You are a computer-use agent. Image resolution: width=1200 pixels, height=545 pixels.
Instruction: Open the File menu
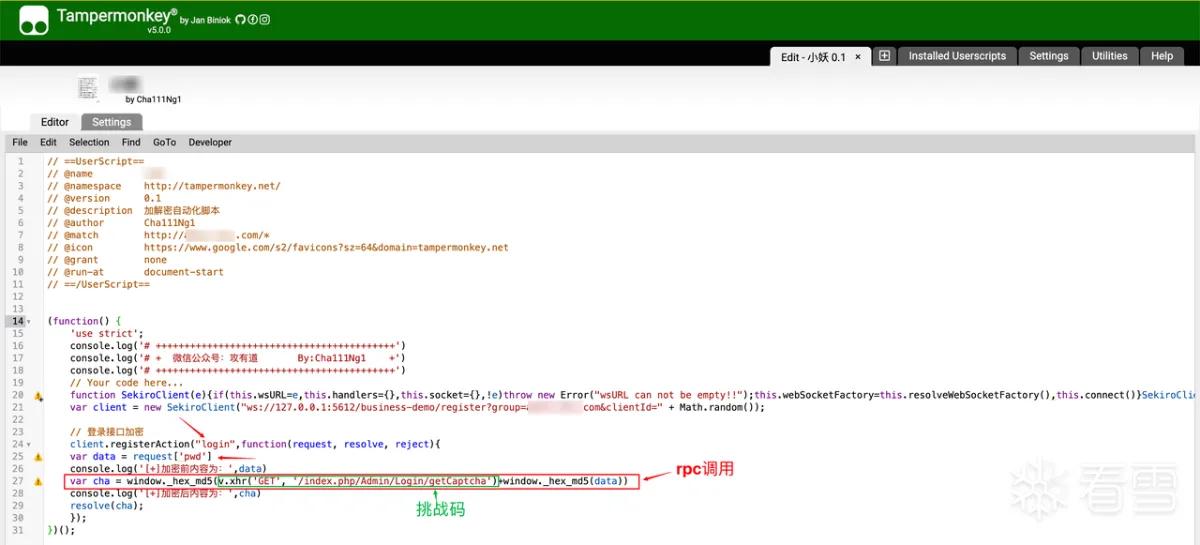(20, 142)
